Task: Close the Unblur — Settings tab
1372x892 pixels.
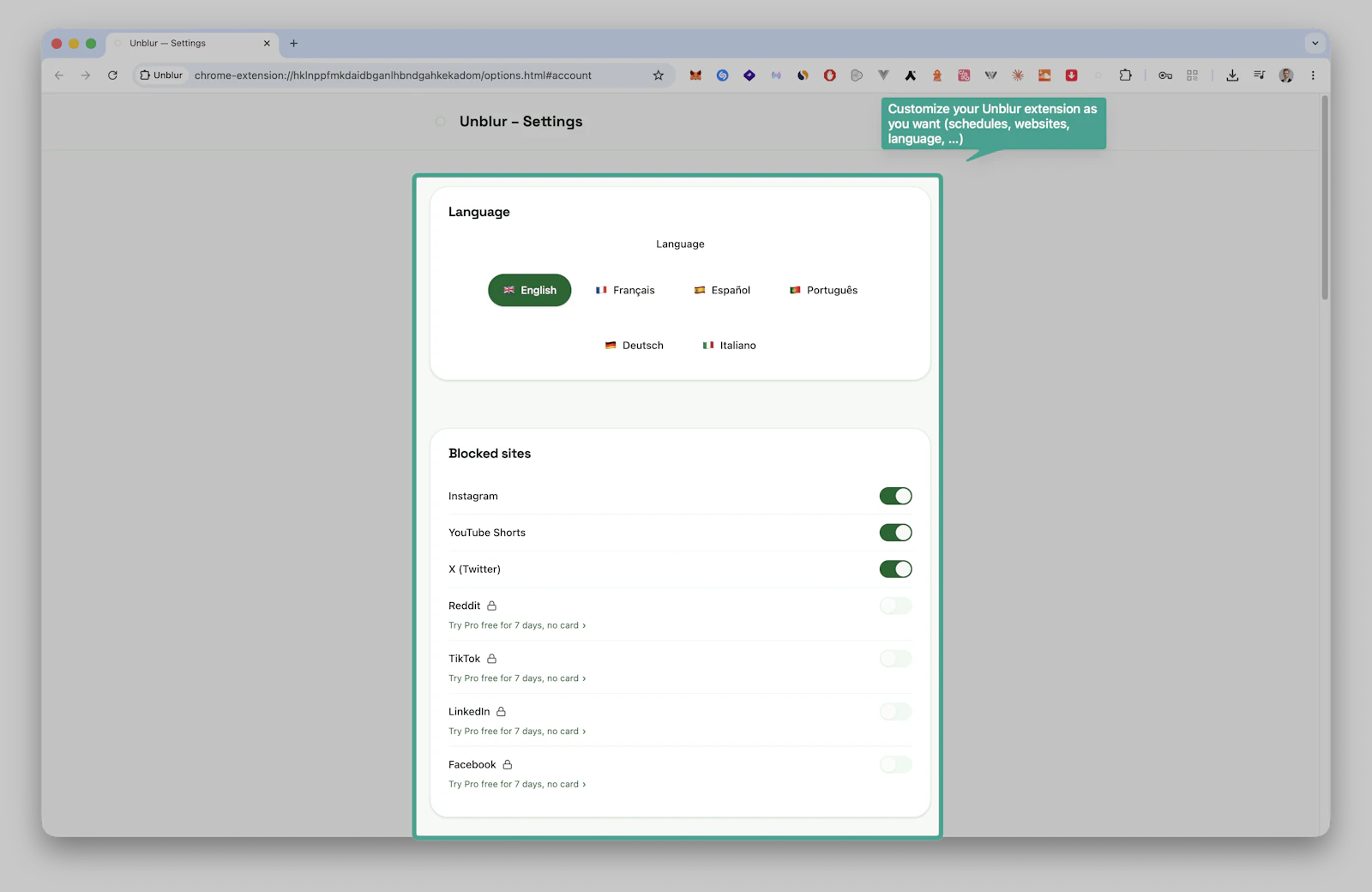Action: (x=267, y=43)
